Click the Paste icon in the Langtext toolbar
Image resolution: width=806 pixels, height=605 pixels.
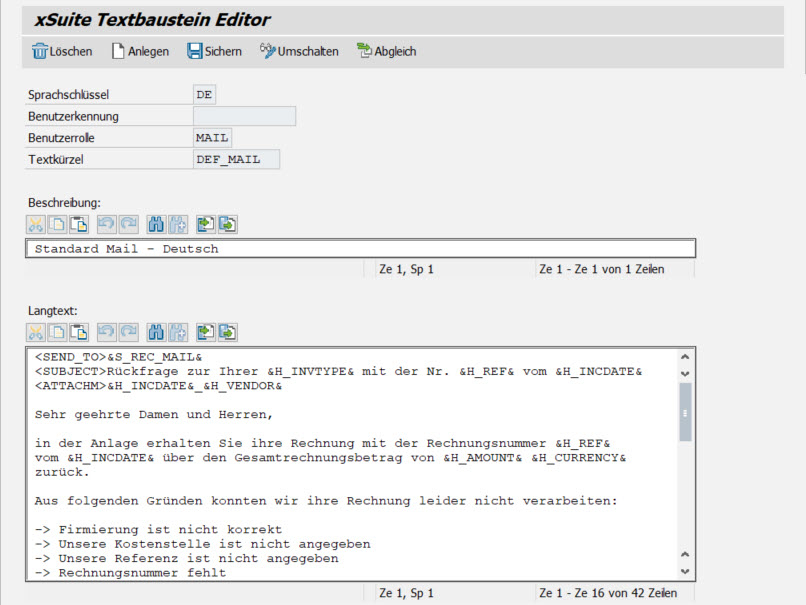click(x=79, y=332)
